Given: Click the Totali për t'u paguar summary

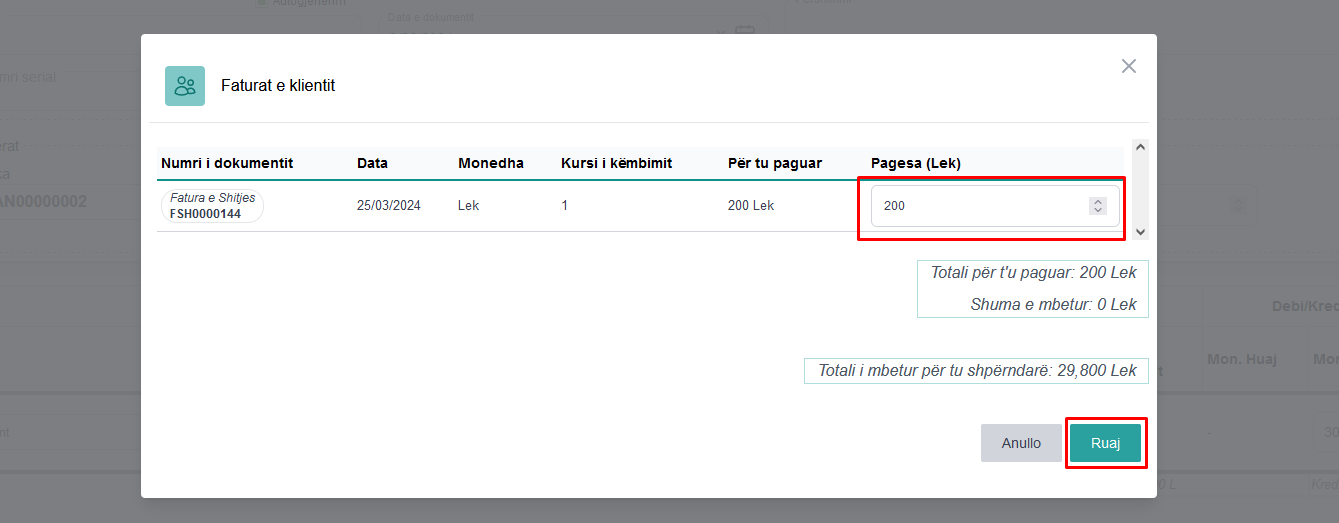Looking at the screenshot, I should (x=1033, y=273).
